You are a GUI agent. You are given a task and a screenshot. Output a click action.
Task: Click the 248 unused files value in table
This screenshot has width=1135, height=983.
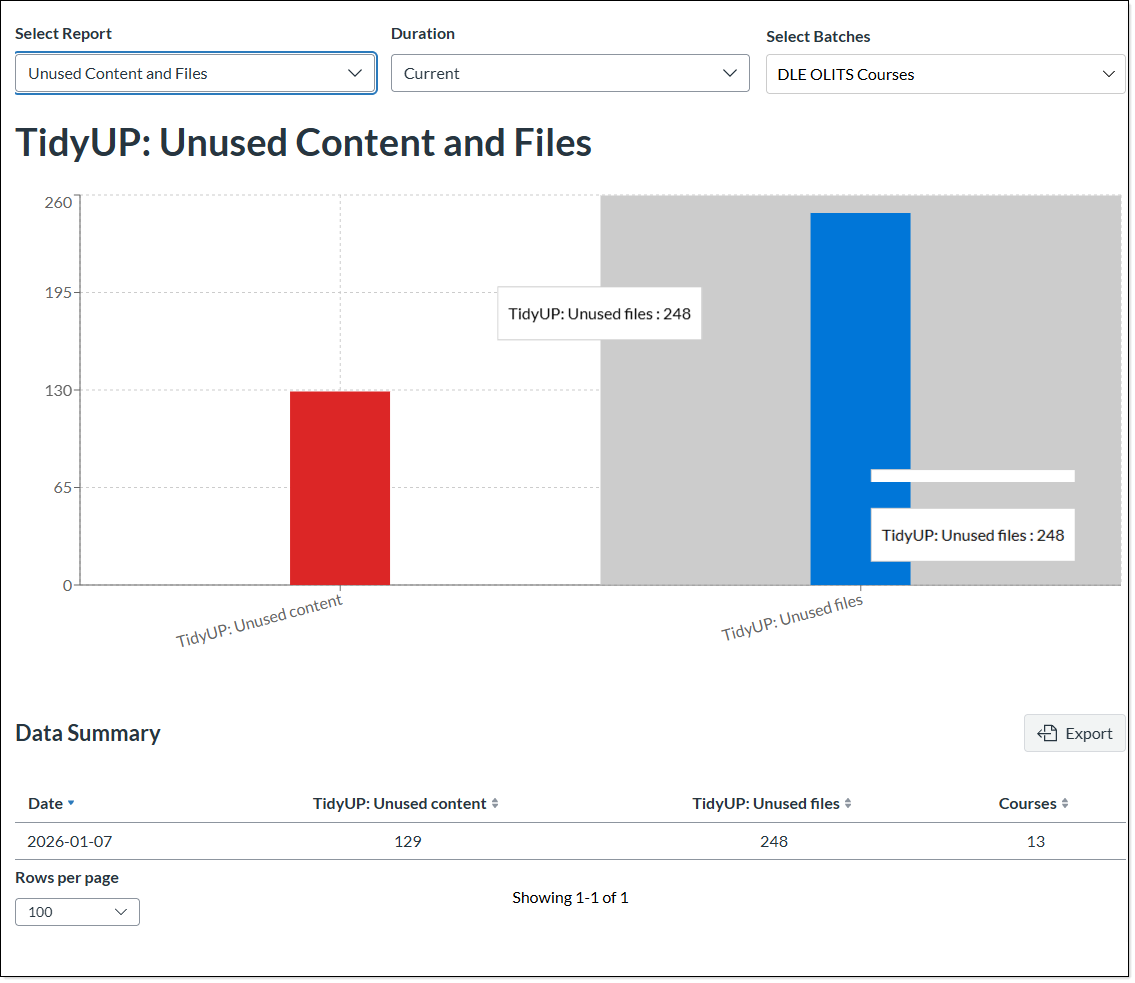tap(774, 841)
